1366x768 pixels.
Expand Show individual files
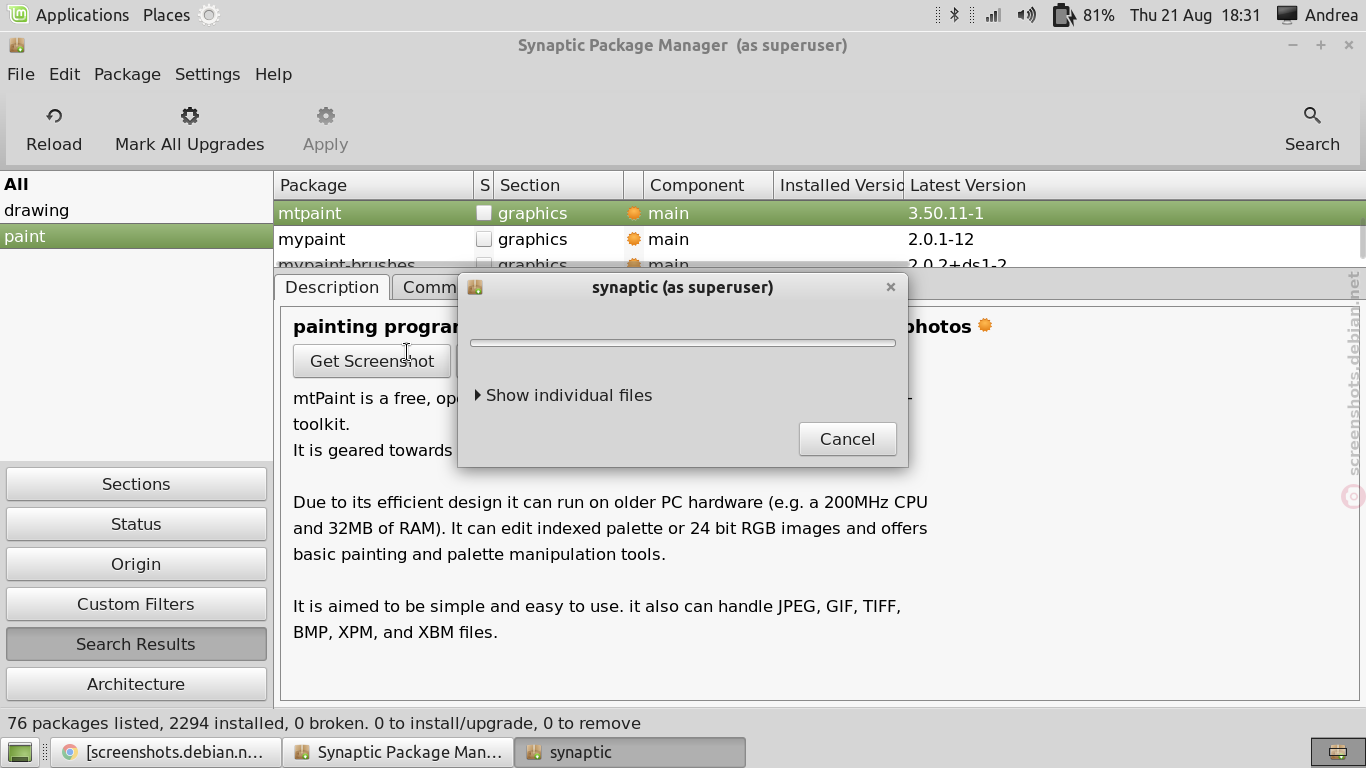click(x=564, y=395)
